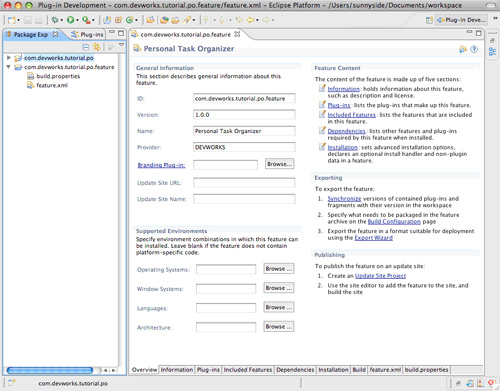Click Browse for Architecture
500x391 pixels.
click(279, 327)
